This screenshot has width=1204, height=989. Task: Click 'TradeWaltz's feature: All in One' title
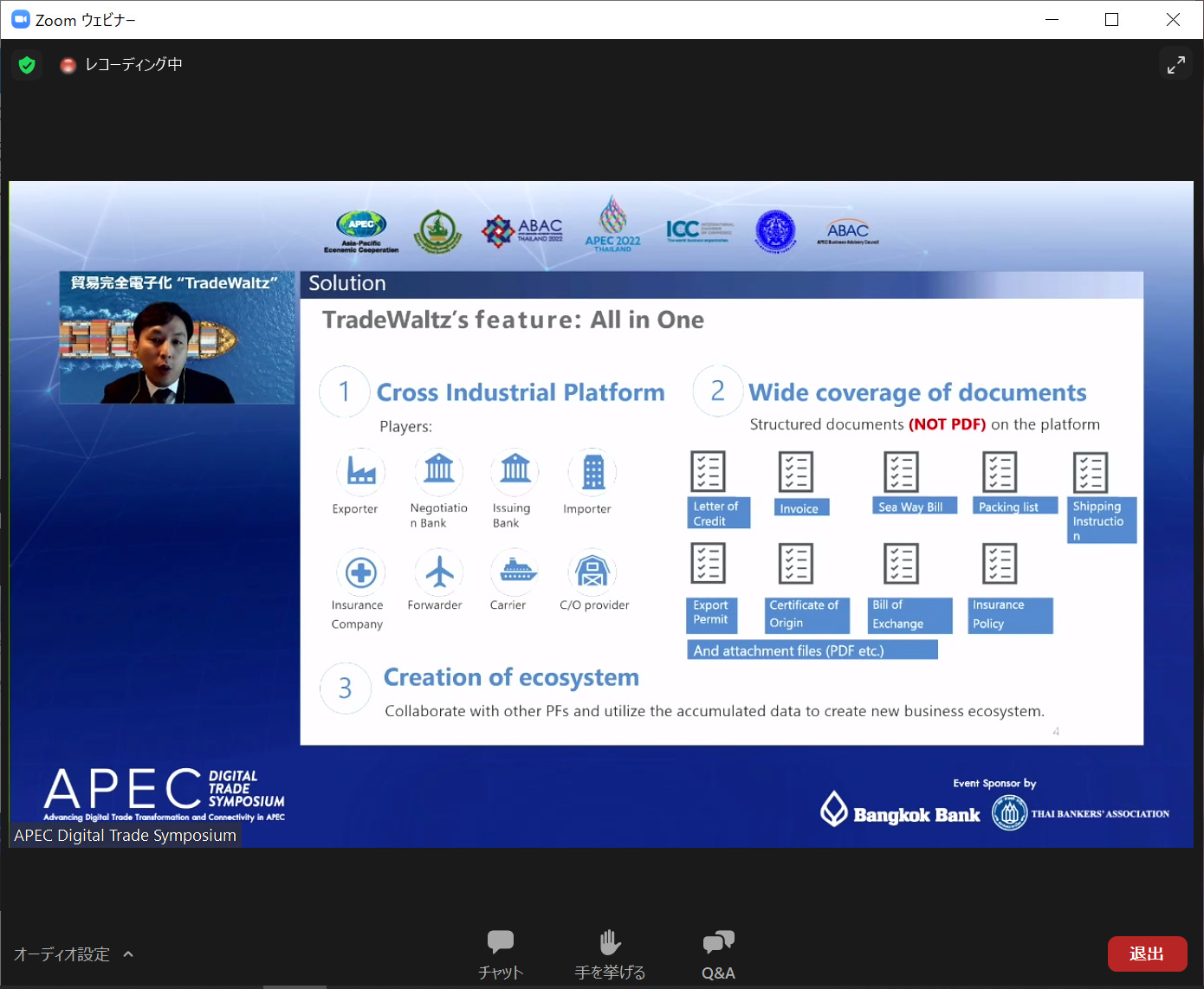pyautogui.click(x=513, y=320)
